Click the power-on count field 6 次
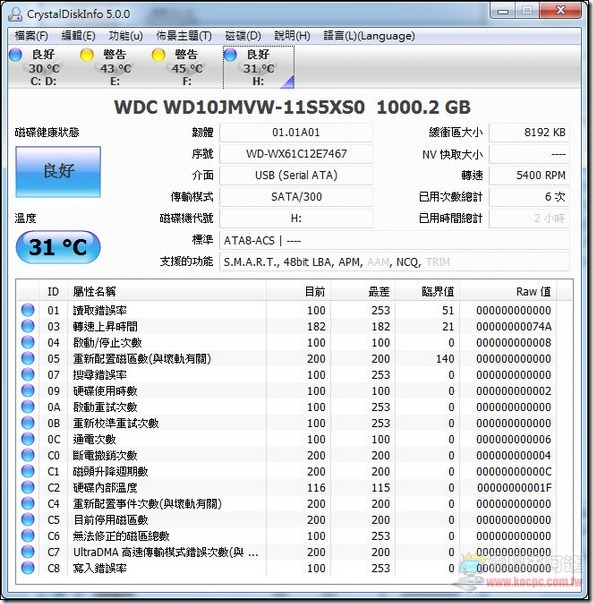 529,197
